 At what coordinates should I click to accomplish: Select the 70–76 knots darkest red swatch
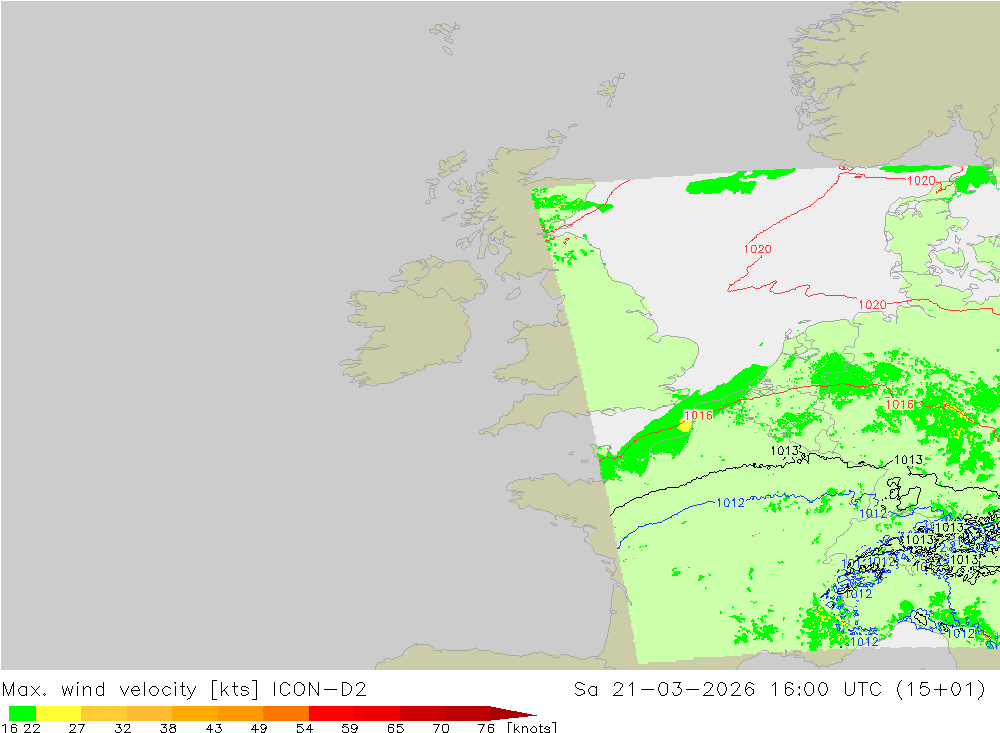click(x=468, y=713)
